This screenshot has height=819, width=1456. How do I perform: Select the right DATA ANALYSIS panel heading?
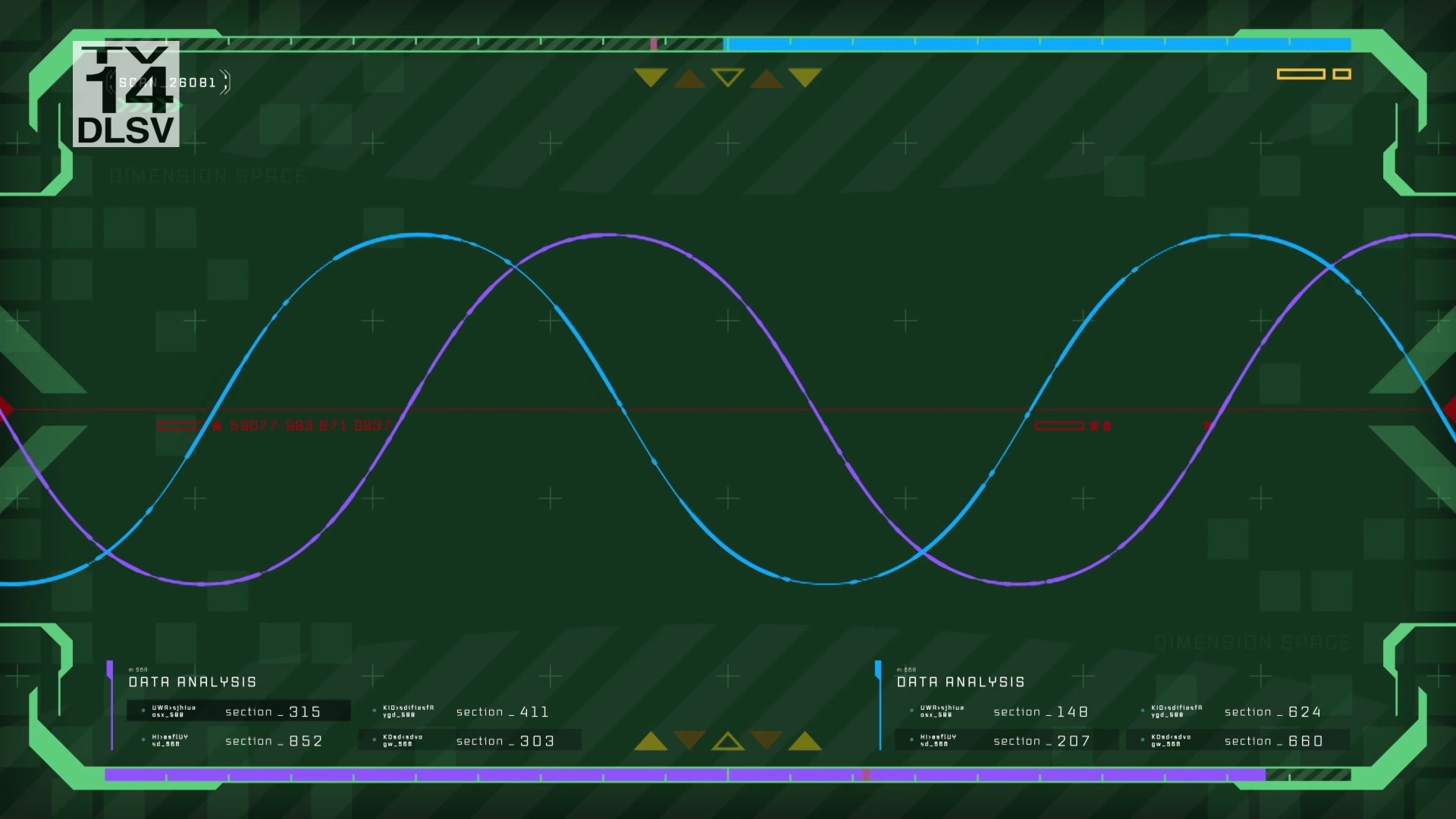[x=960, y=682]
